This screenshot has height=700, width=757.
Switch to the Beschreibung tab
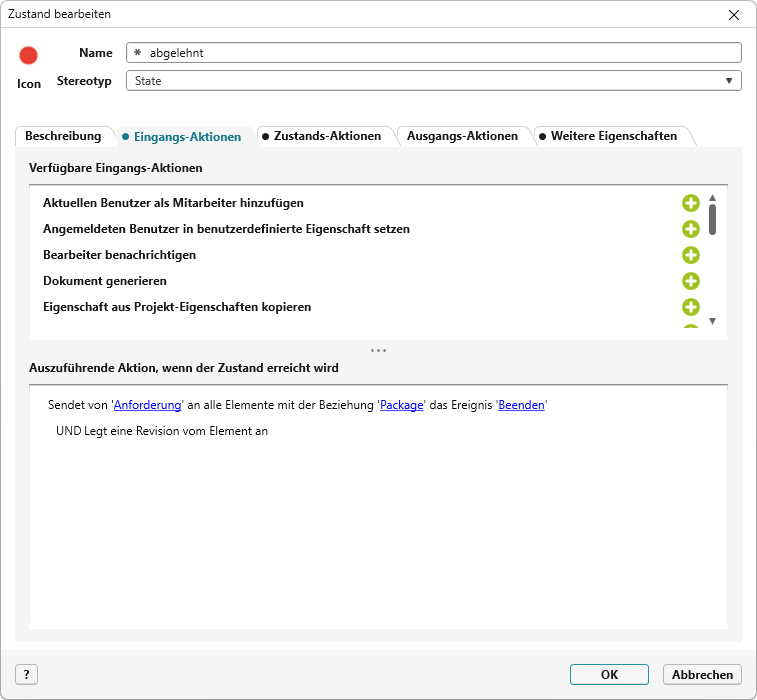[63, 136]
